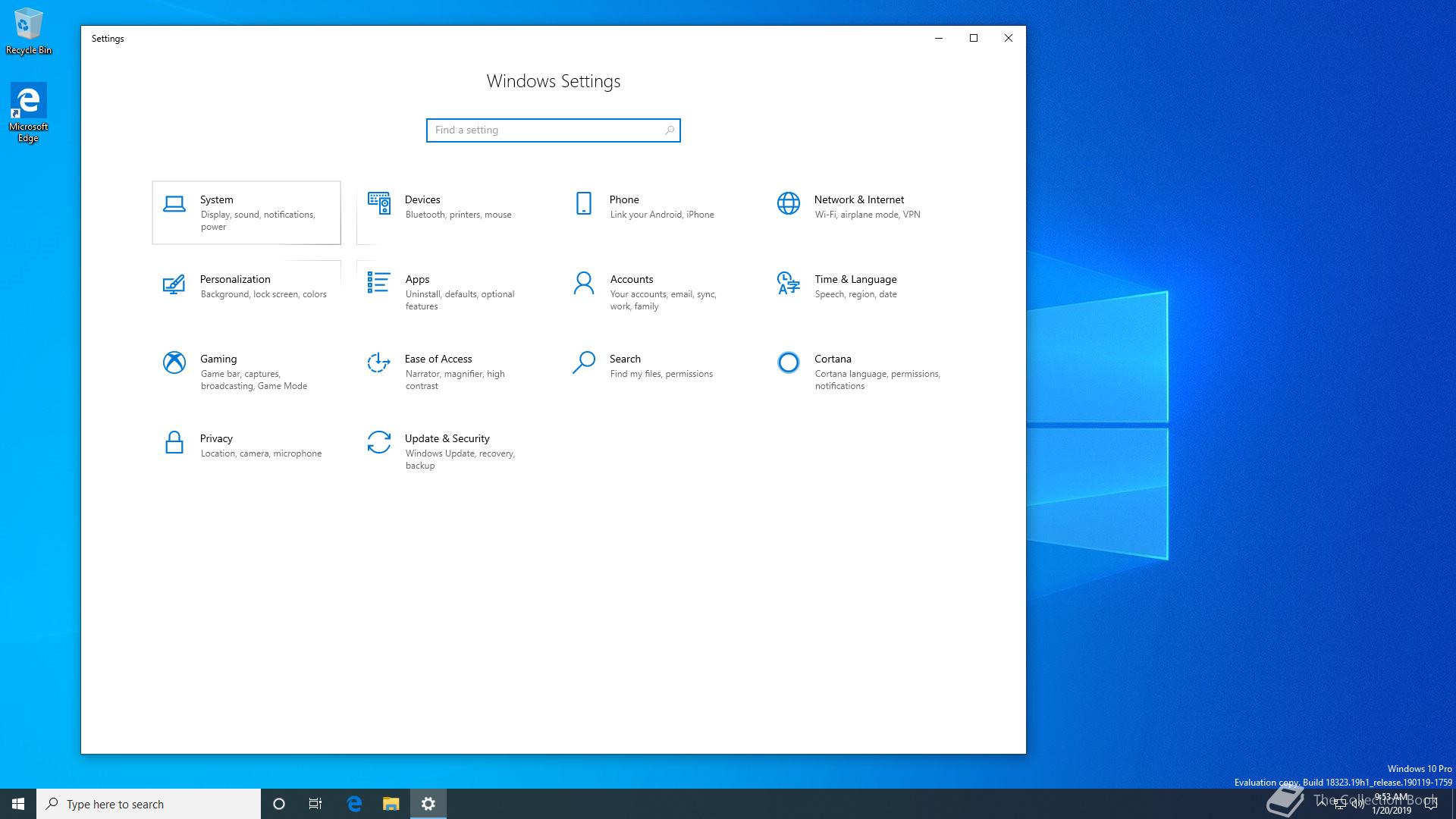Open Personalization paintbrush icon

click(174, 284)
